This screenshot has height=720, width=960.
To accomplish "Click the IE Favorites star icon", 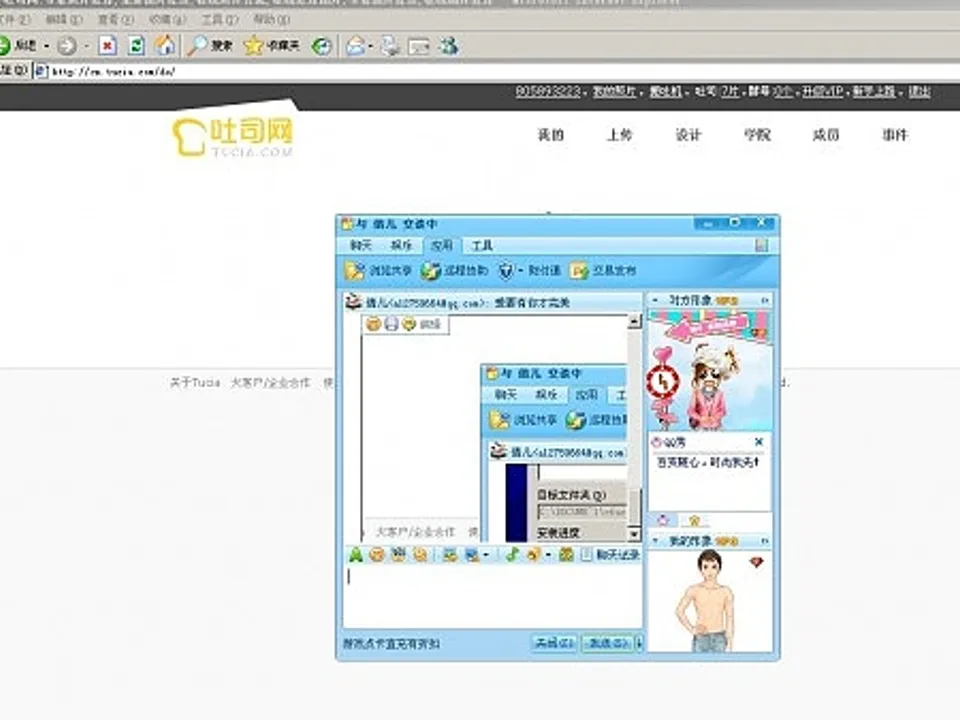I will pyautogui.click(x=254, y=45).
